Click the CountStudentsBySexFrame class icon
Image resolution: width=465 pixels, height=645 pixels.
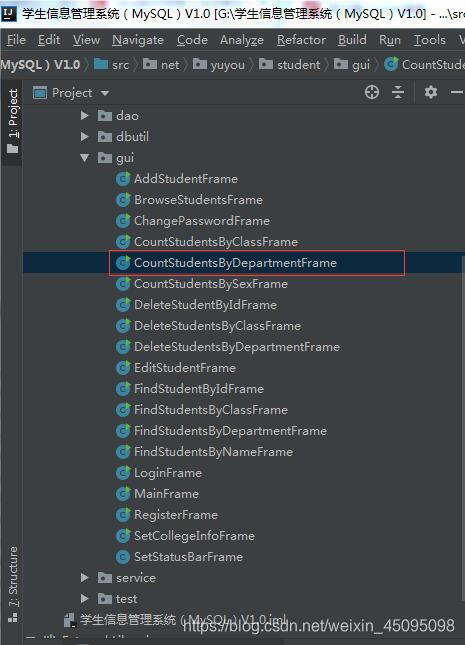click(123, 283)
